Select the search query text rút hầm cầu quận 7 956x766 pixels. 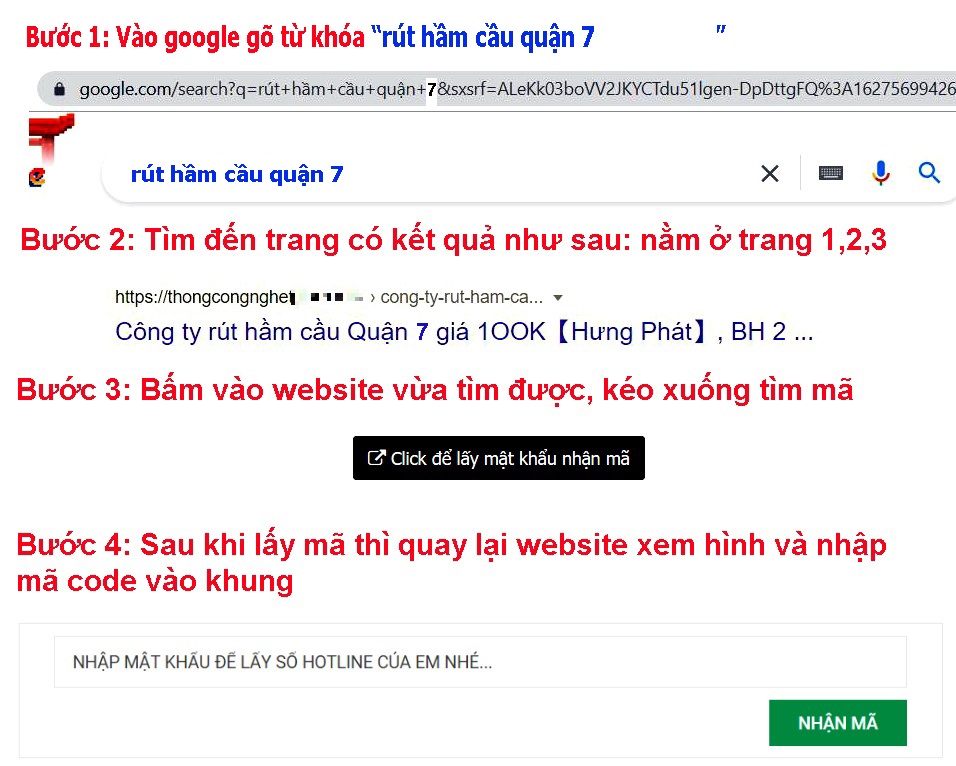point(236,173)
